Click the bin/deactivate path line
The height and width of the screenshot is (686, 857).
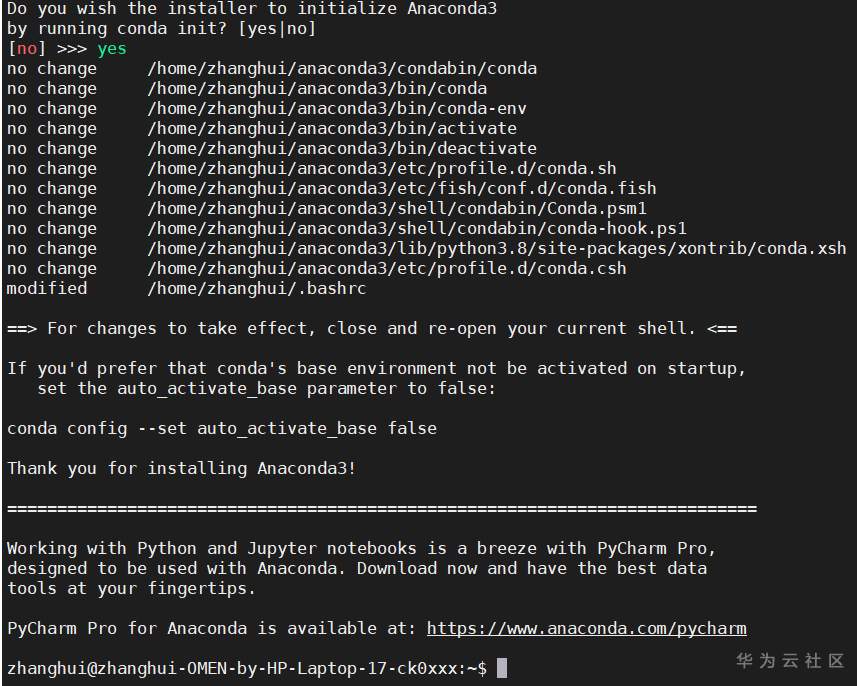click(342, 149)
